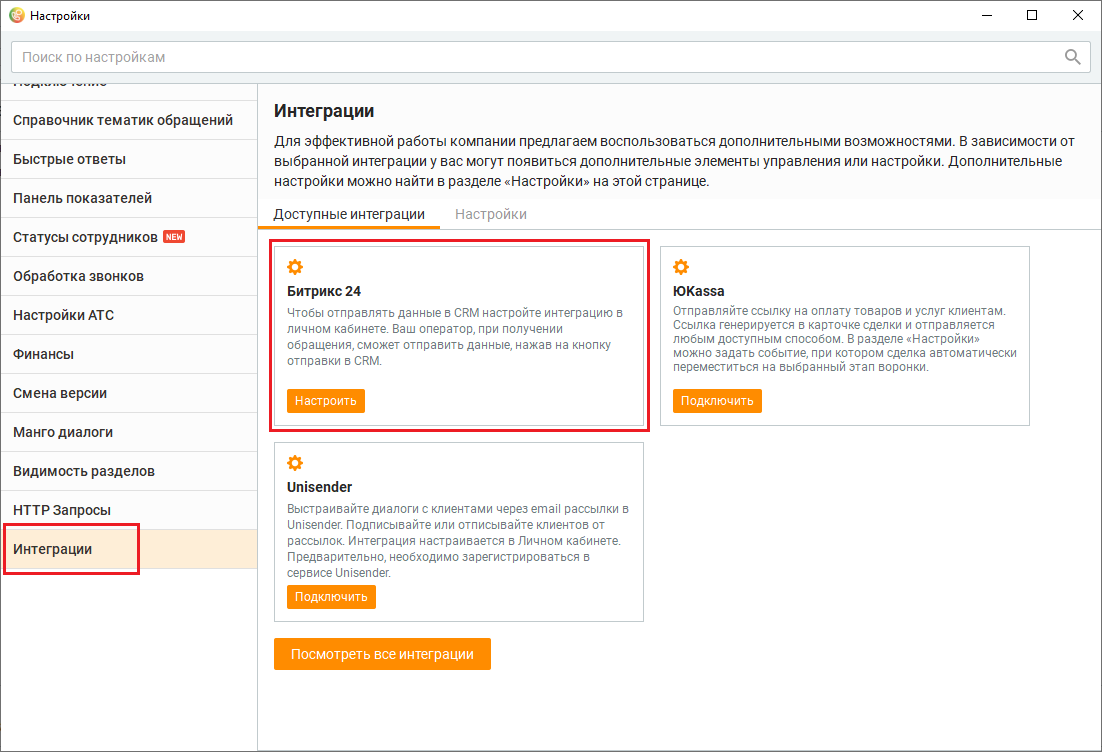Select Быстрые ответы in sidebar
The width and height of the screenshot is (1102, 752).
tap(129, 160)
